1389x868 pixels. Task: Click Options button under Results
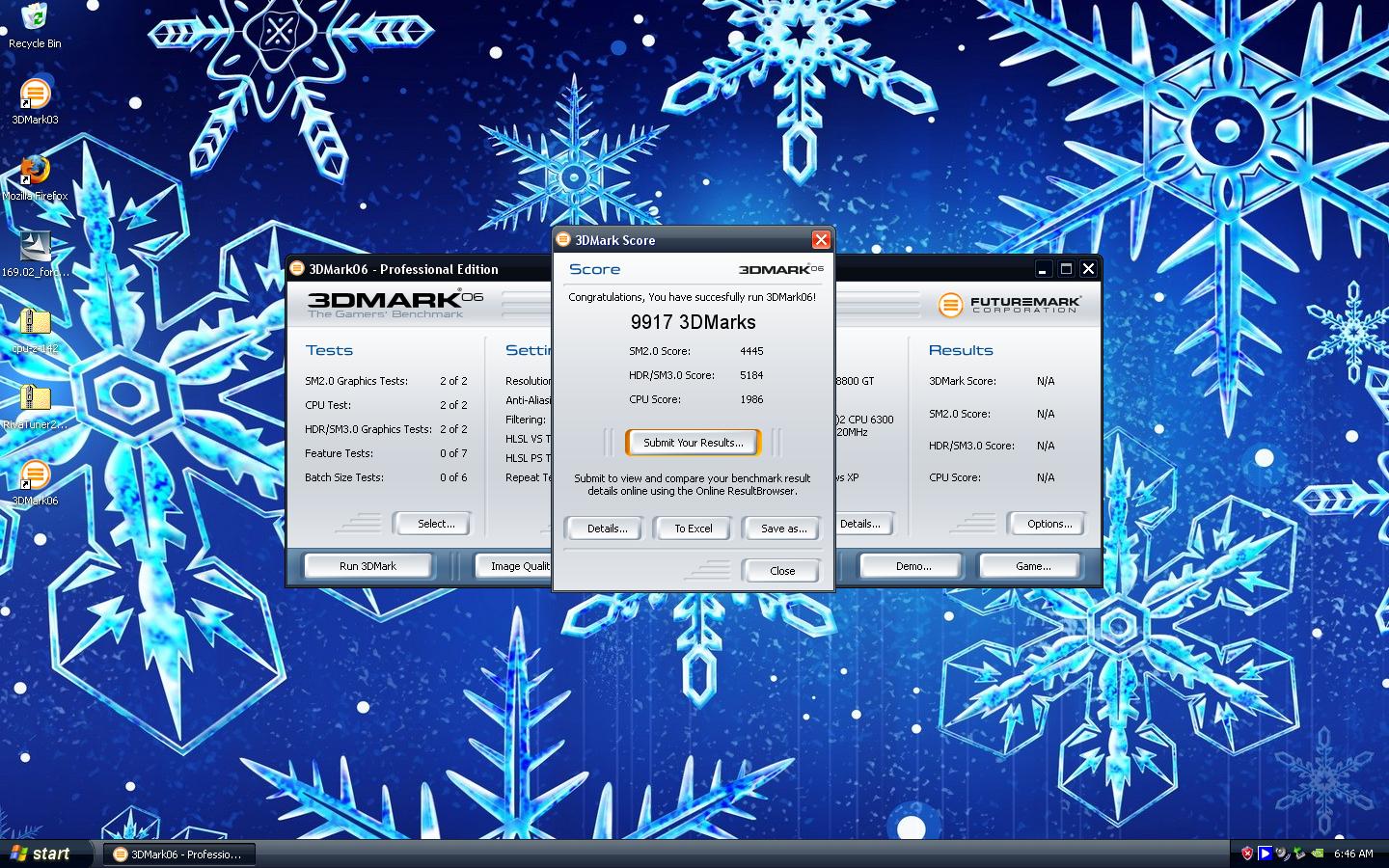click(x=1049, y=524)
